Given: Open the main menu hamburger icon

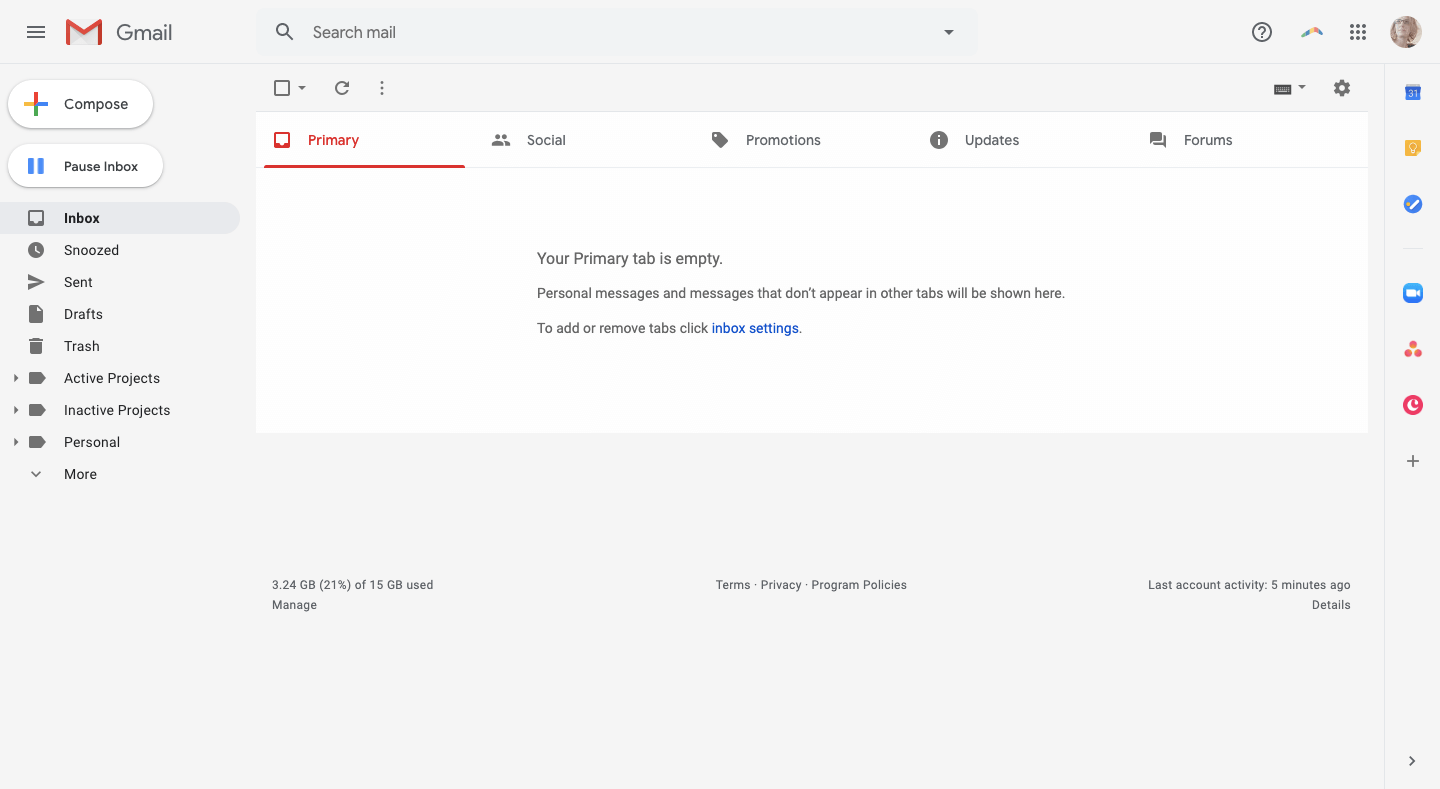Looking at the screenshot, I should [x=36, y=32].
